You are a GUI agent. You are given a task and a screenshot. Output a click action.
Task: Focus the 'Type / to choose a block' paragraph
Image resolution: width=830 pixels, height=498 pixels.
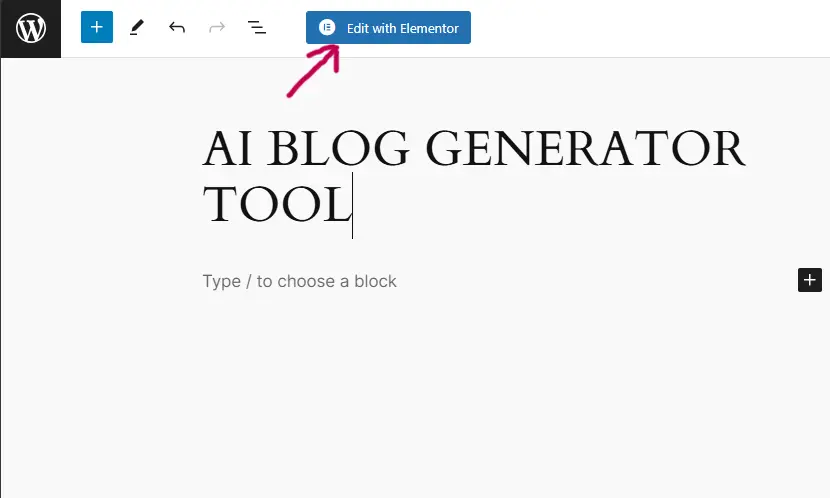click(300, 281)
